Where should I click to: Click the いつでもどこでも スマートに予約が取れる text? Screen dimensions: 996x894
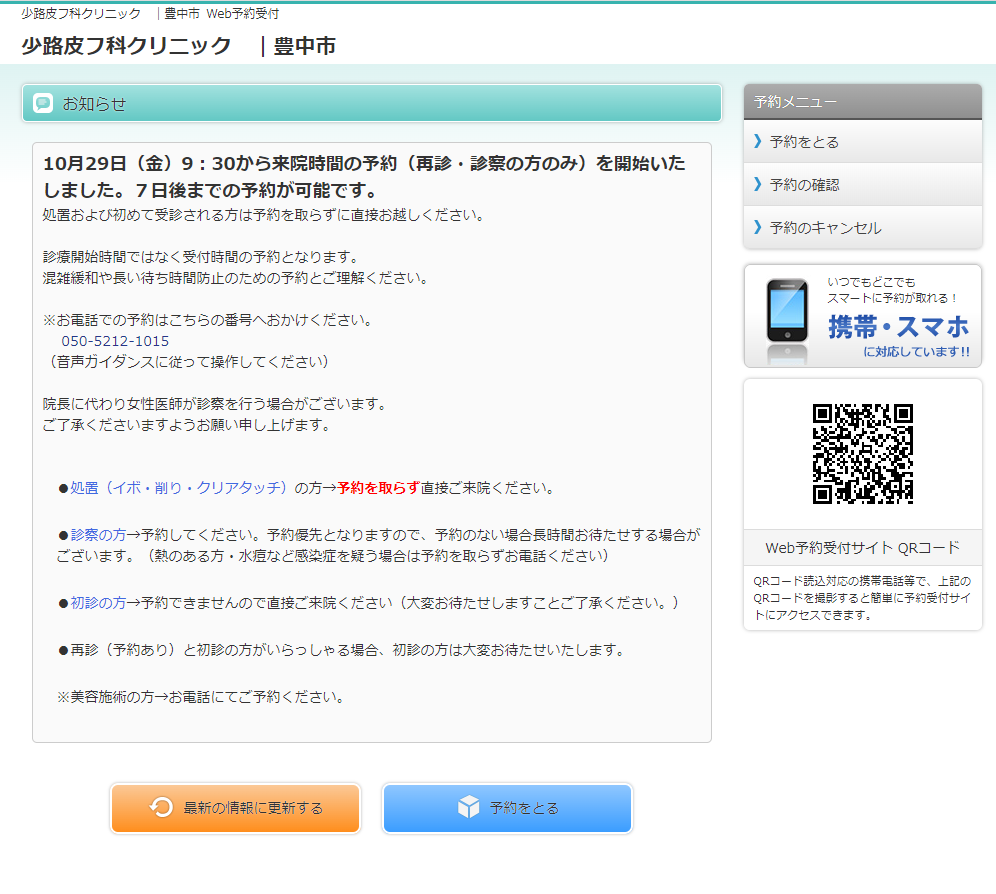892,290
